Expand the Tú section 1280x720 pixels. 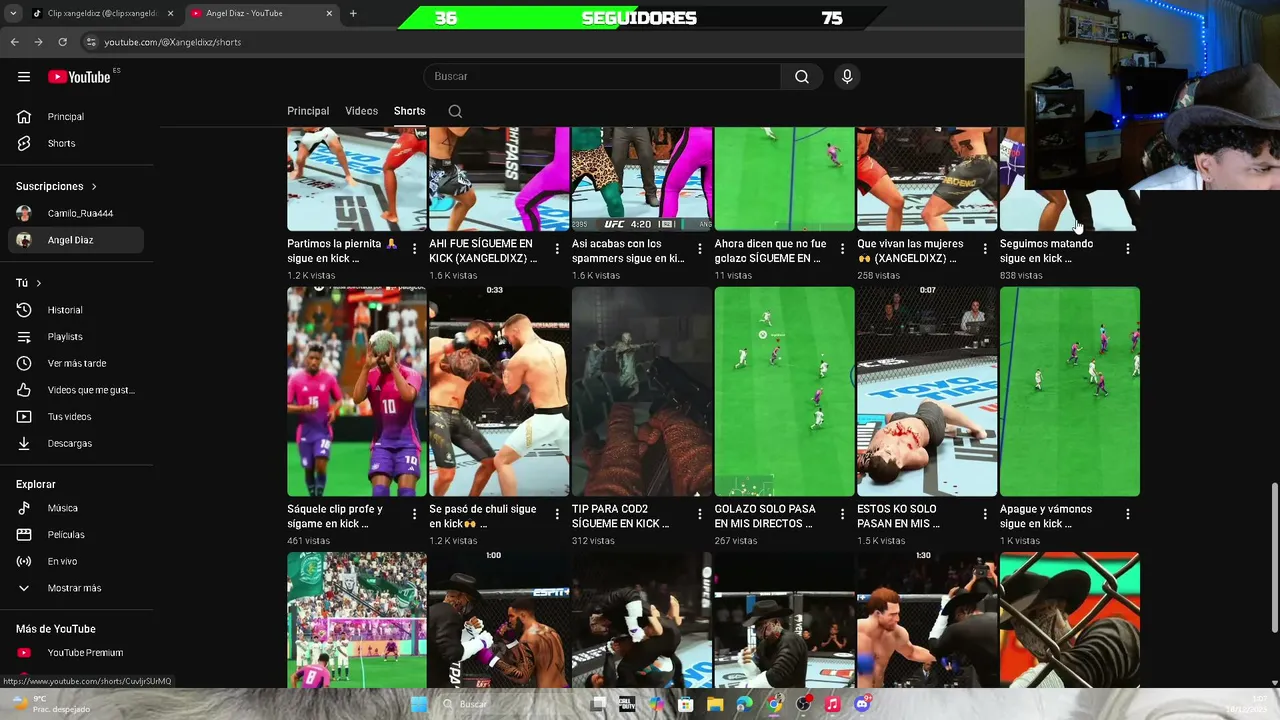[28, 283]
